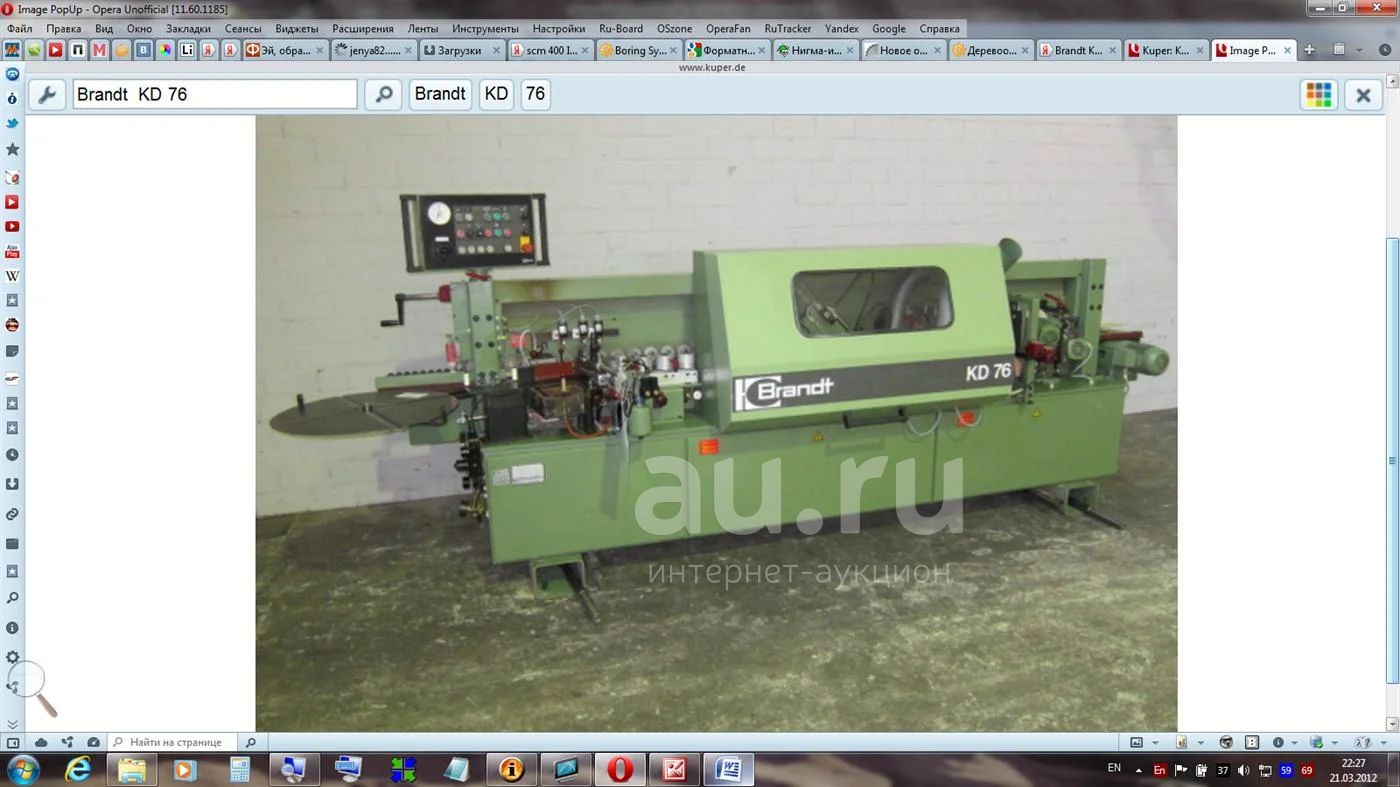Open the notes panel in the sidebar

[x=12, y=352]
